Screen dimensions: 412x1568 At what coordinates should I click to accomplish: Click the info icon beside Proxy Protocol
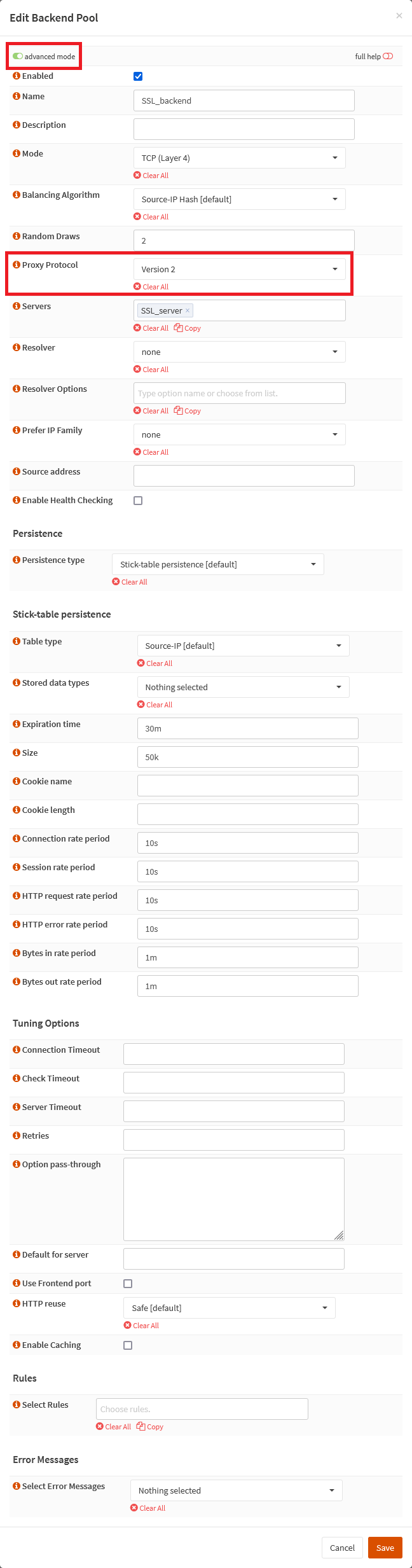coord(17,265)
